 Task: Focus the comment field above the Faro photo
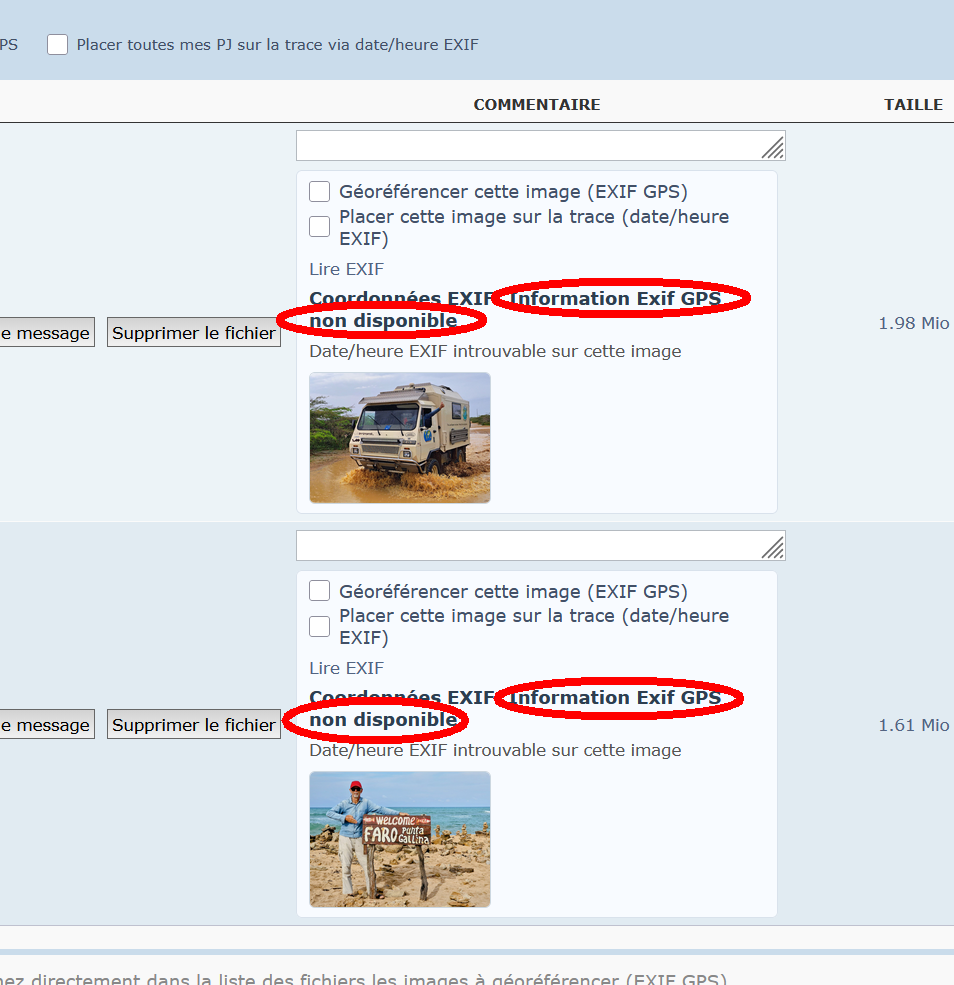(528, 545)
